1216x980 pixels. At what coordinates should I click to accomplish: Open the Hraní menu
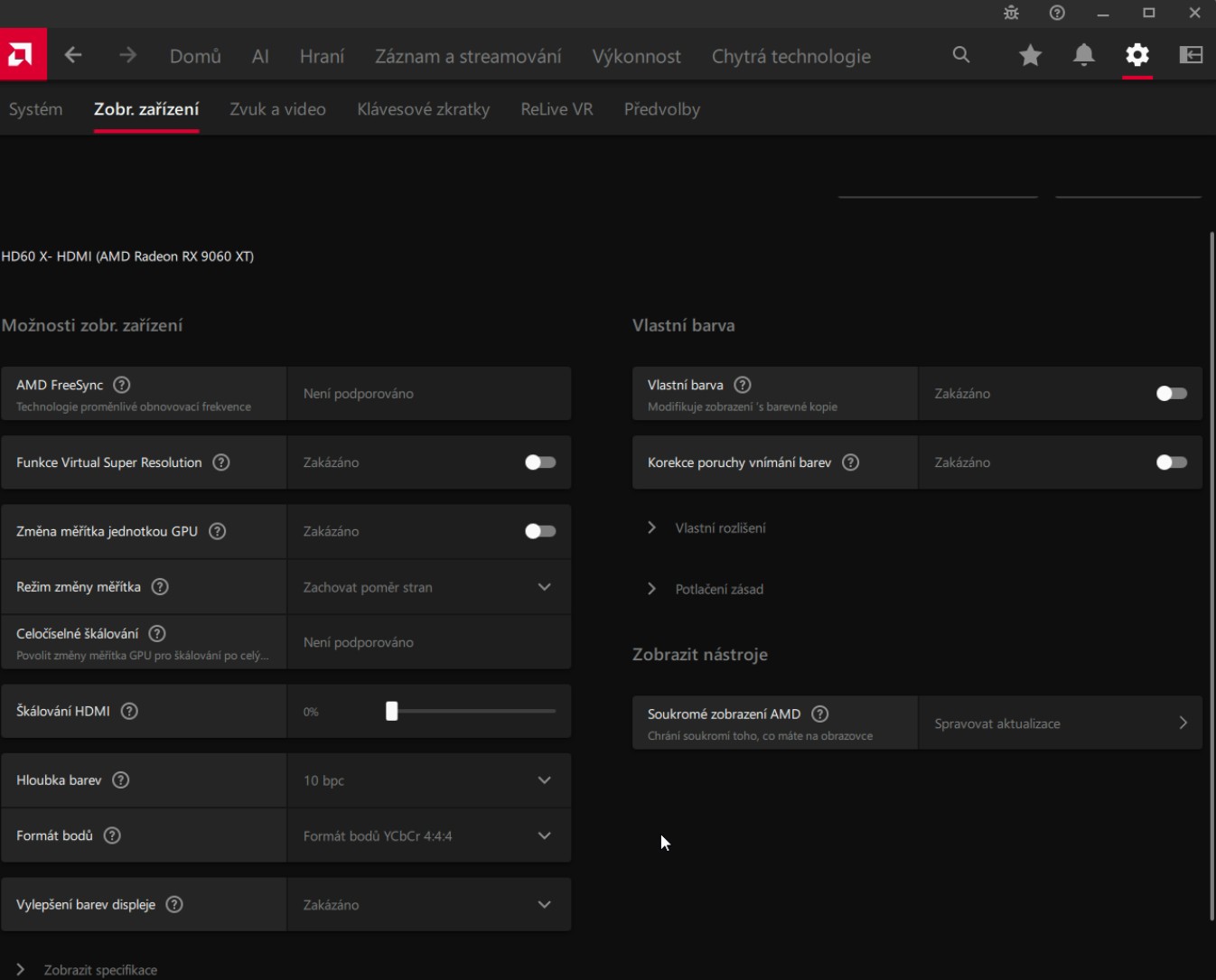click(x=322, y=56)
